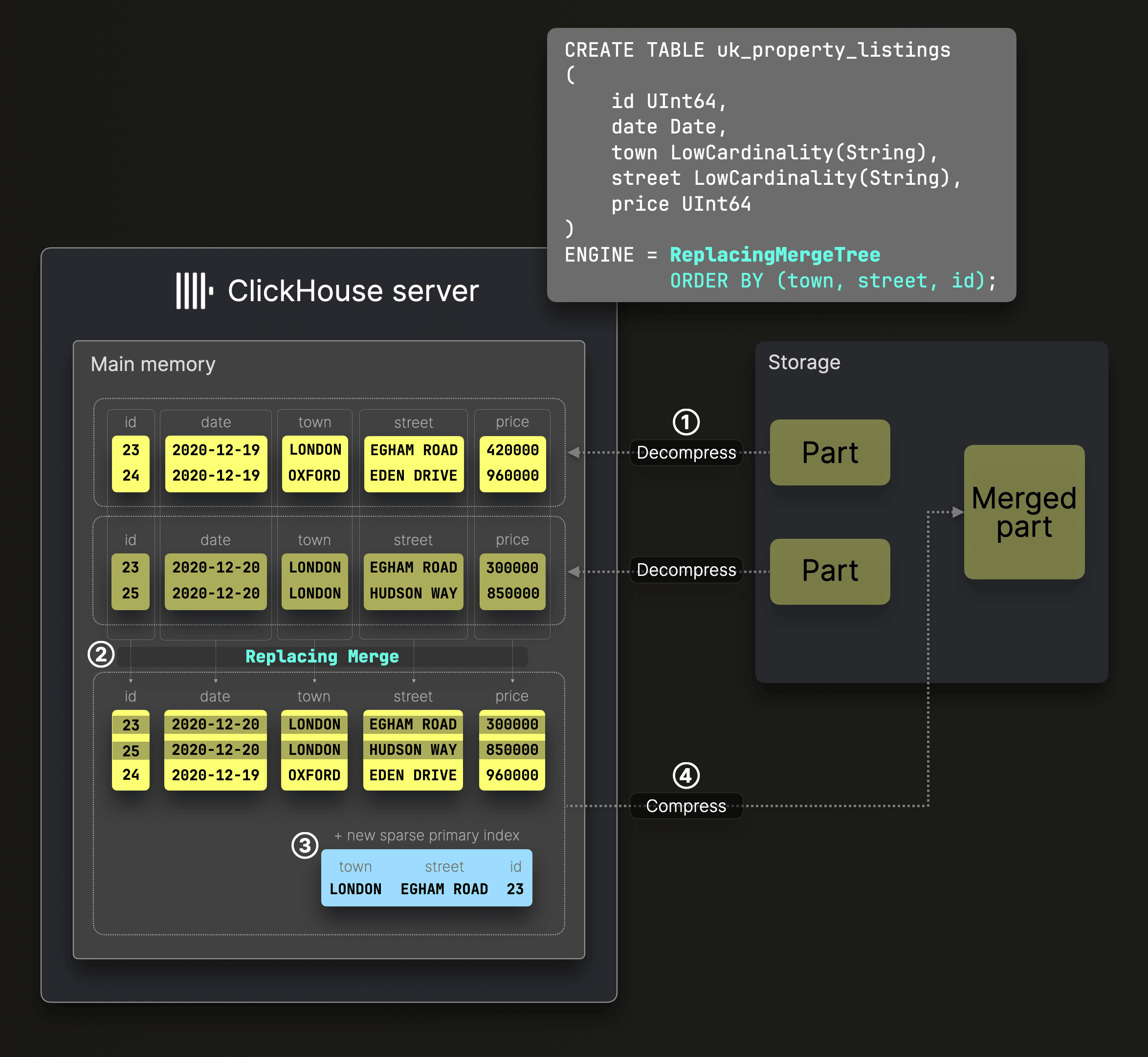Select the 'Storage' panel label

pos(804,362)
